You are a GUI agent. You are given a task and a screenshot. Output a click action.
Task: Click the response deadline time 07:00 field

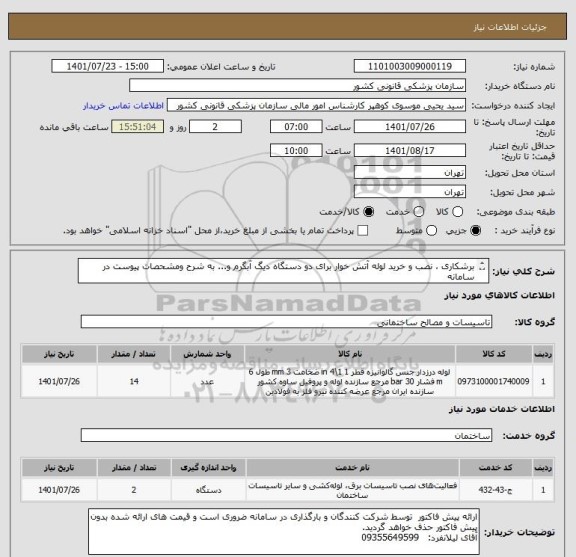296,127
